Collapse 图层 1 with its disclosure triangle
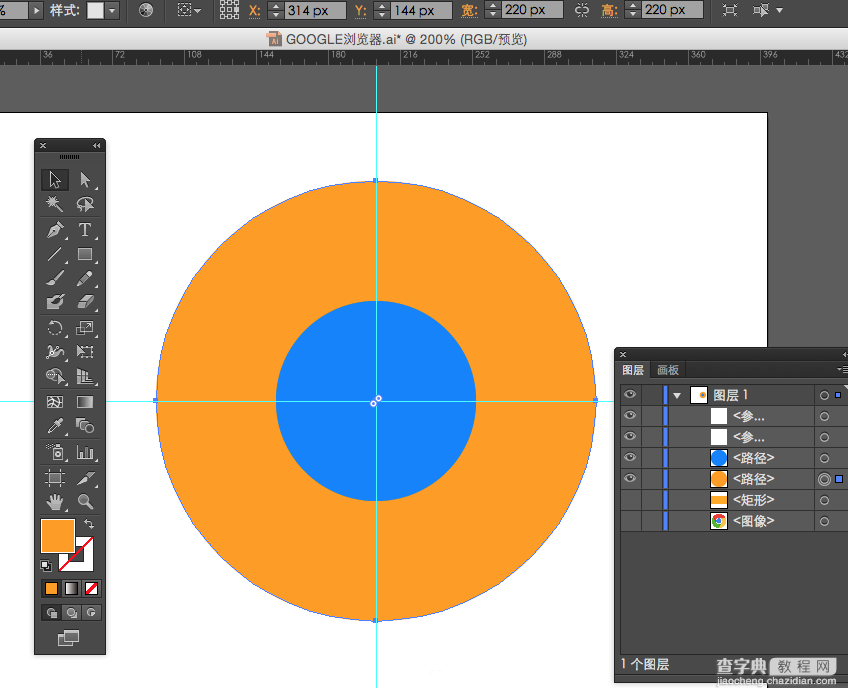 click(x=677, y=396)
